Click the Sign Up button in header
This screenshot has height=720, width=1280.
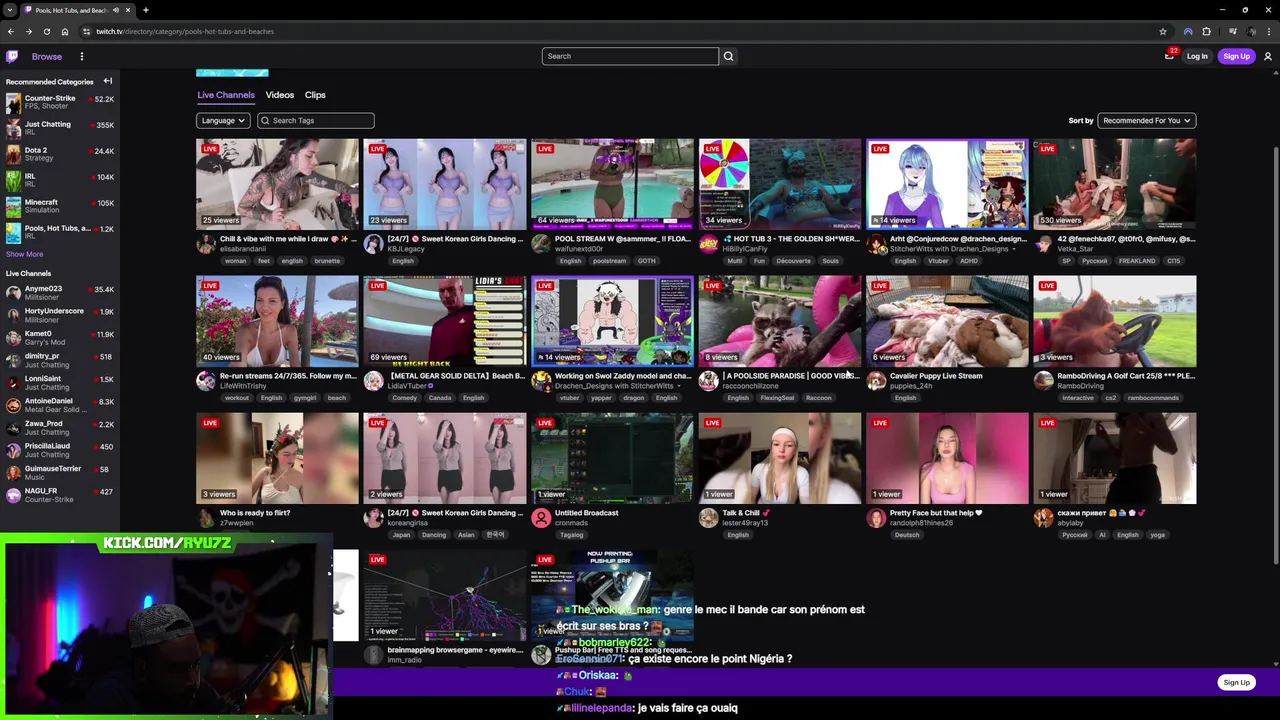click(x=1236, y=56)
